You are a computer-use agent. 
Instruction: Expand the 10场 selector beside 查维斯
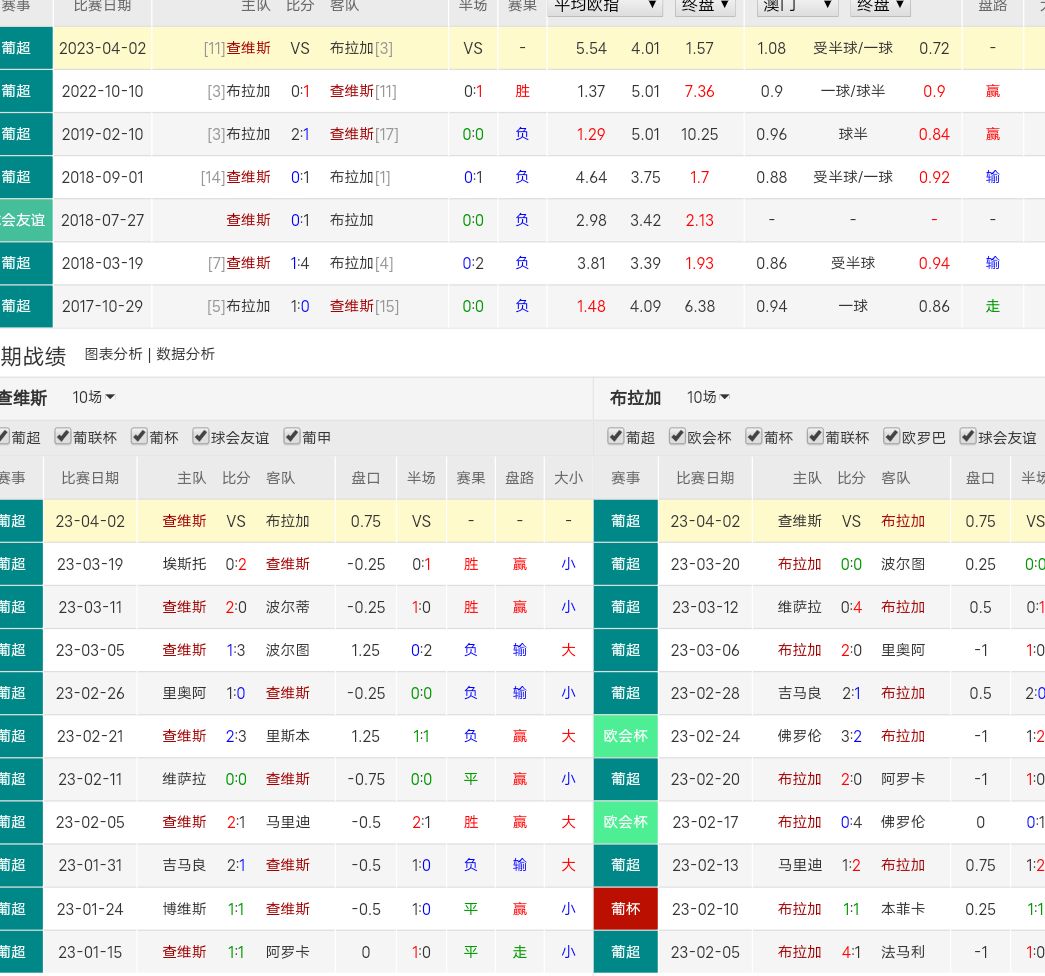pyautogui.click(x=93, y=398)
